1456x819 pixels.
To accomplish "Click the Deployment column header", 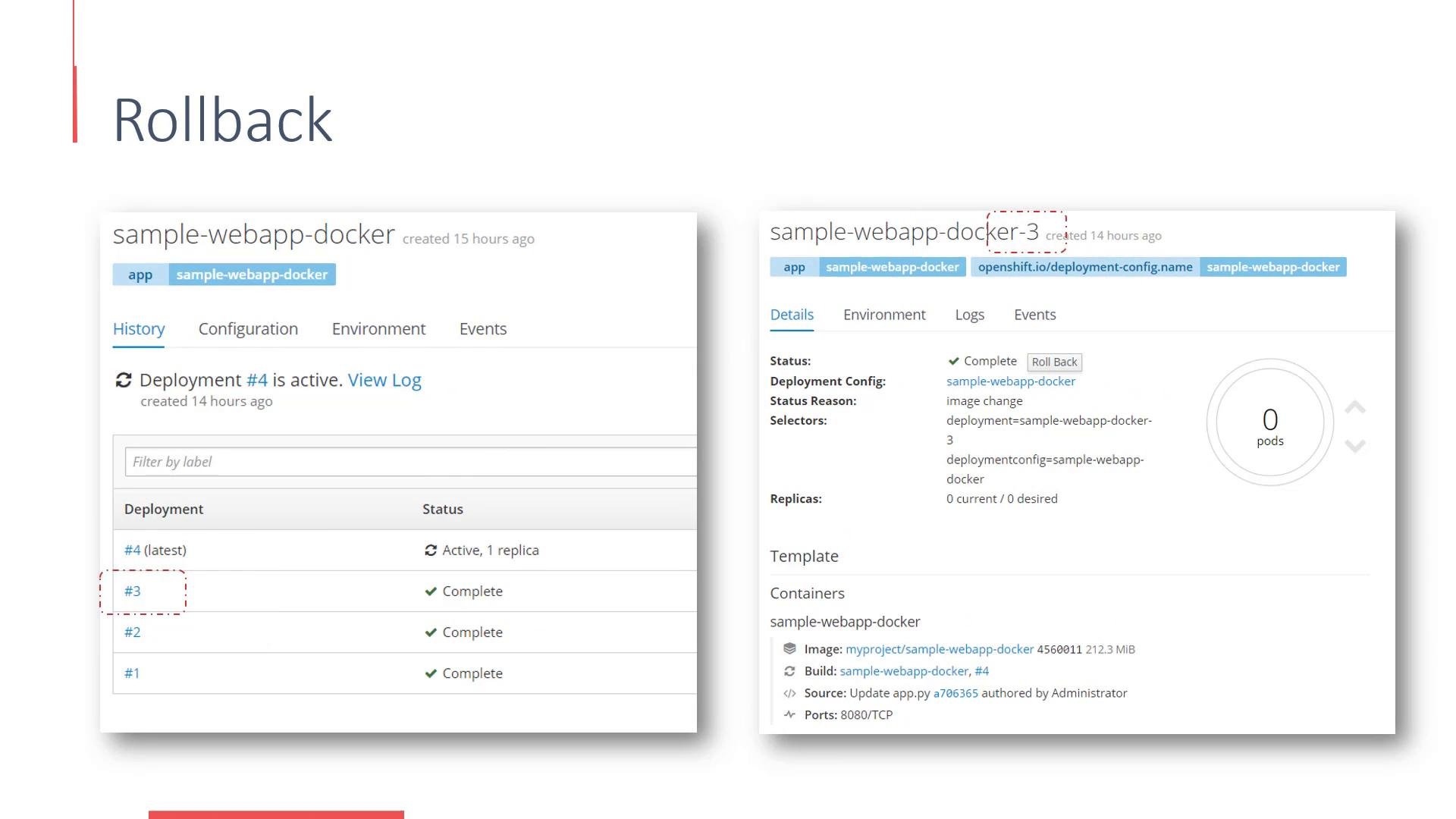I will pos(164,510).
